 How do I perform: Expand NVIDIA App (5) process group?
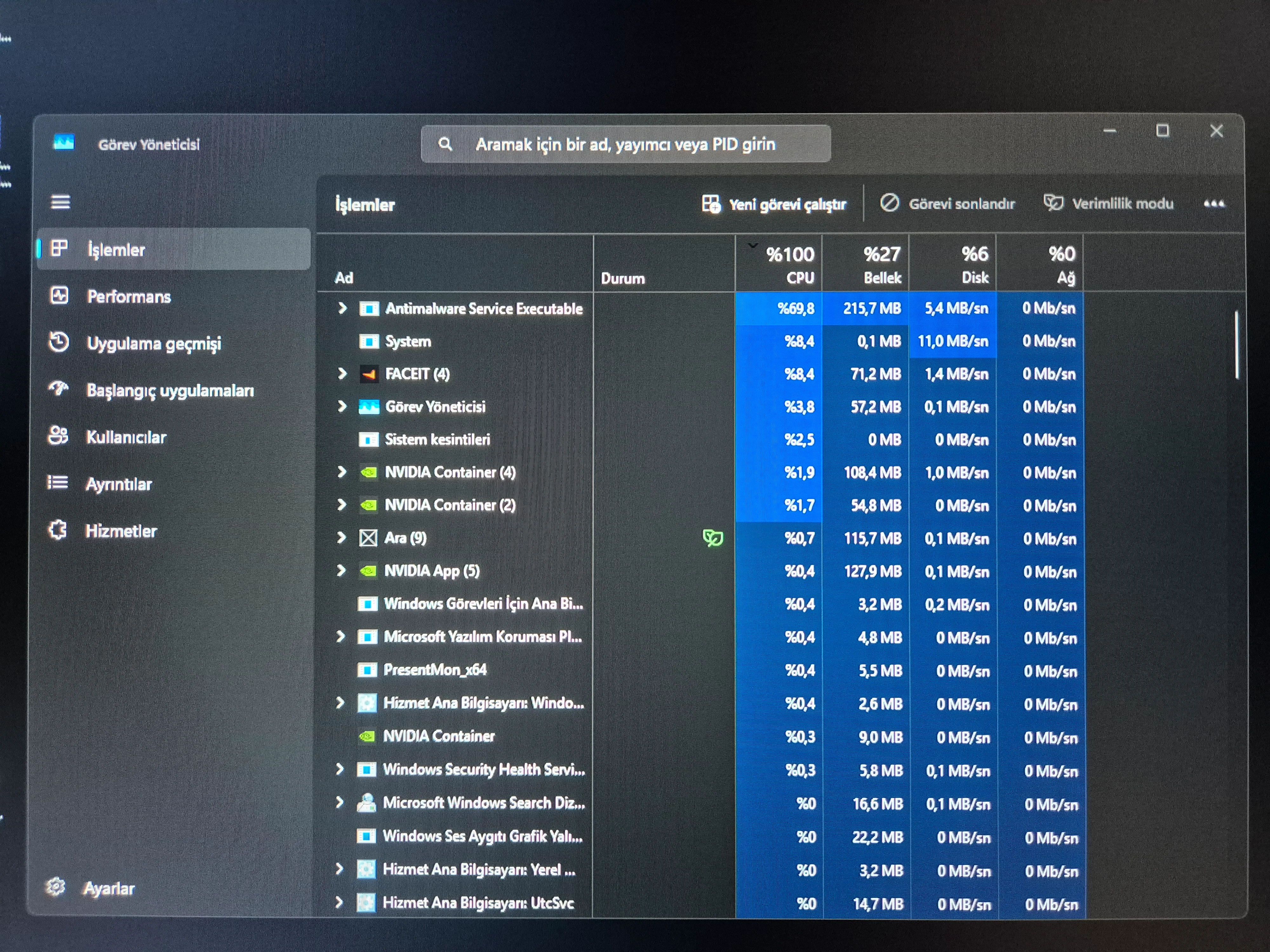pos(342,570)
